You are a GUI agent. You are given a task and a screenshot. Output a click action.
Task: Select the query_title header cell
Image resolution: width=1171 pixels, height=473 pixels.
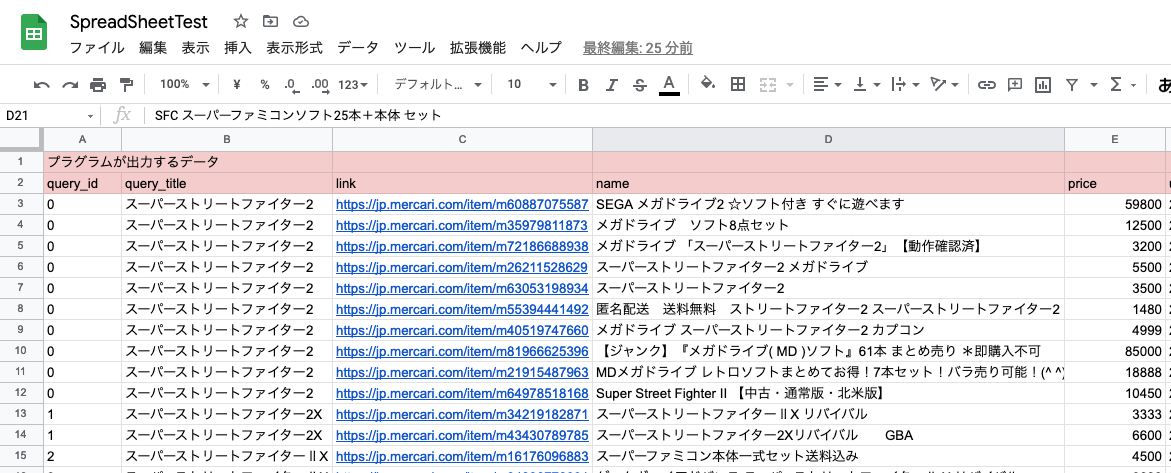(227, 183)
